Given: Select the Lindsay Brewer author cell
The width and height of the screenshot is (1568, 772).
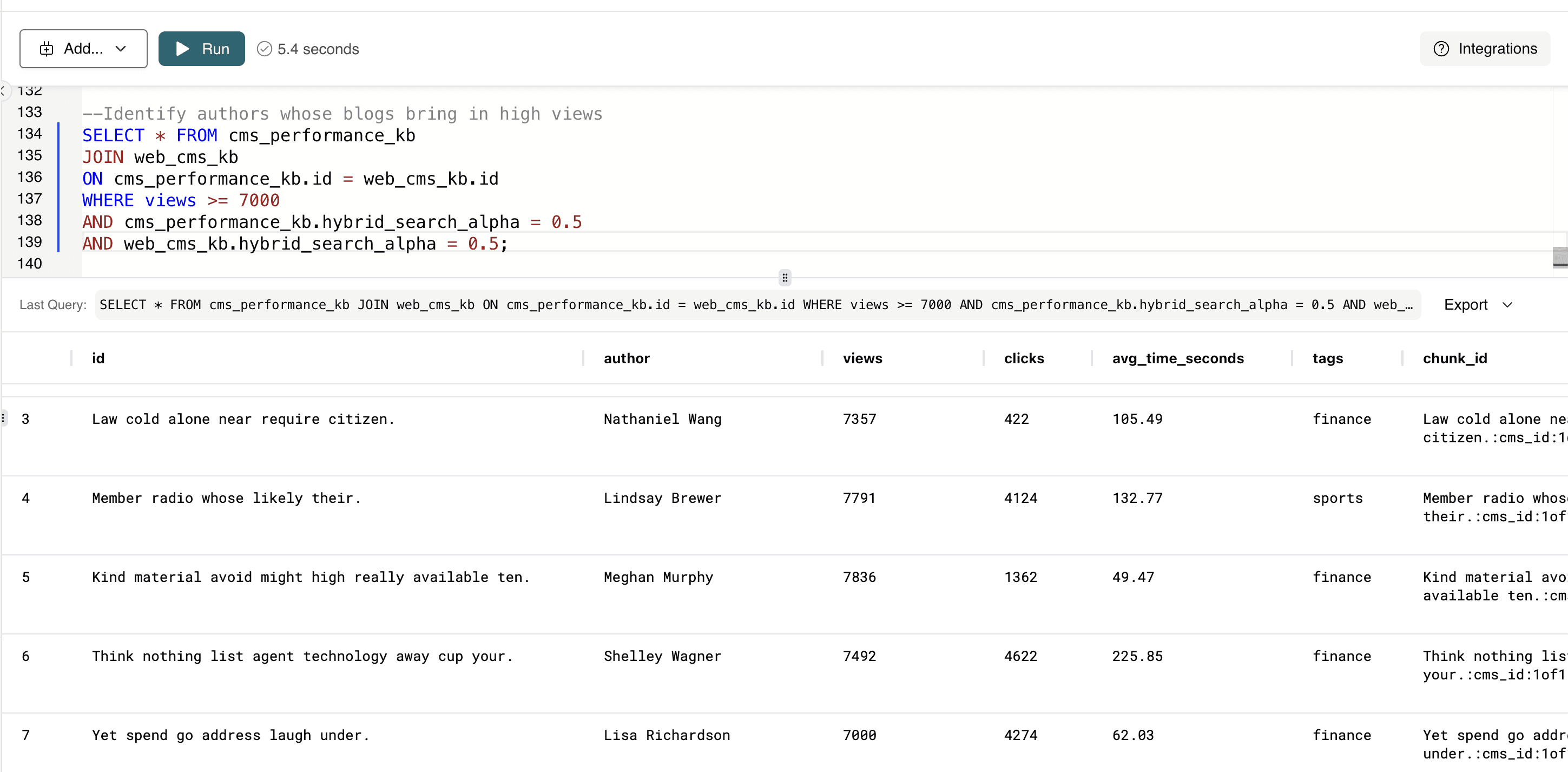Looking at the screenshot, I should (662, 498).
